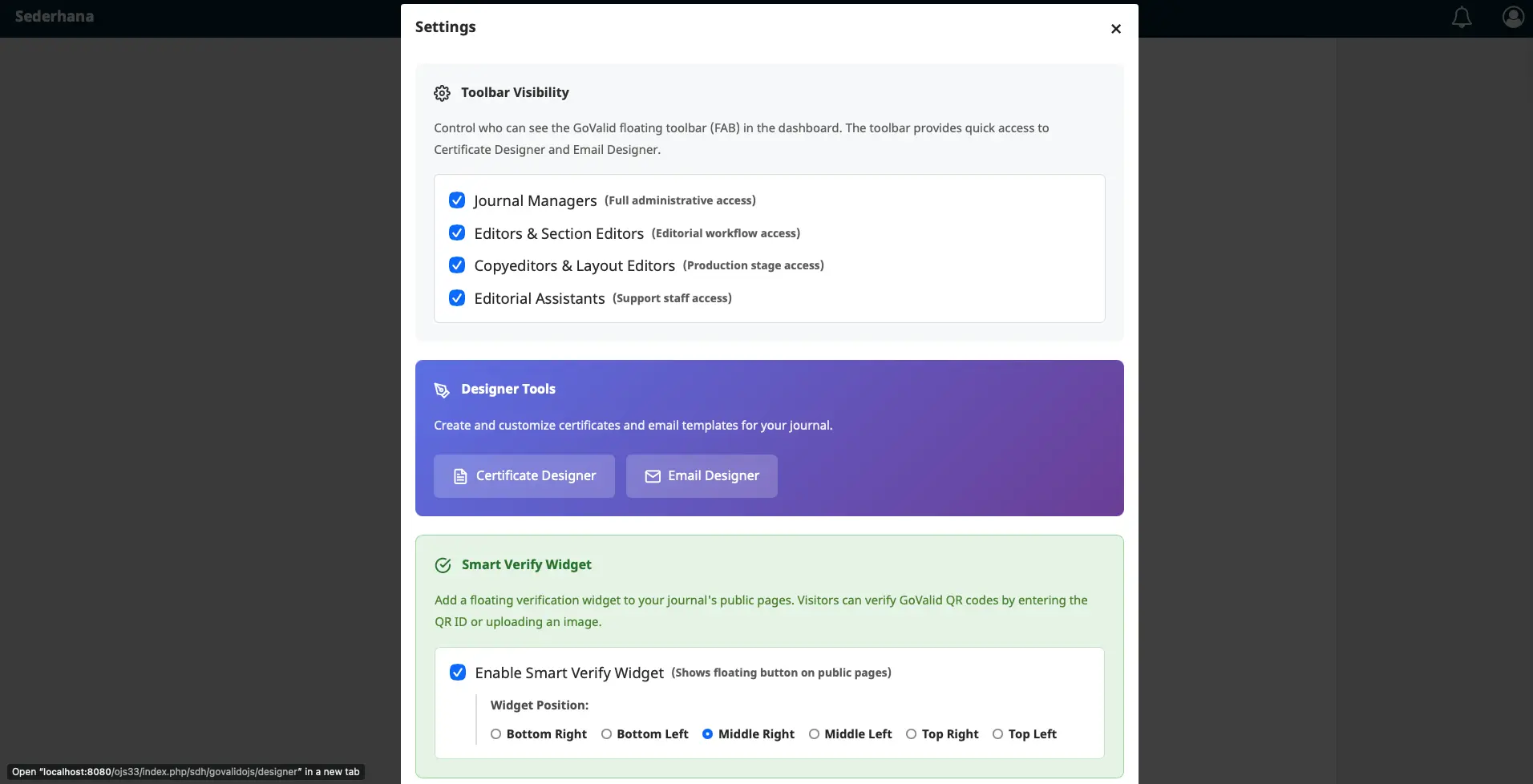Choose Middle Right widget position
This screenshot has height=784, width=1533.
pos(707,734)
